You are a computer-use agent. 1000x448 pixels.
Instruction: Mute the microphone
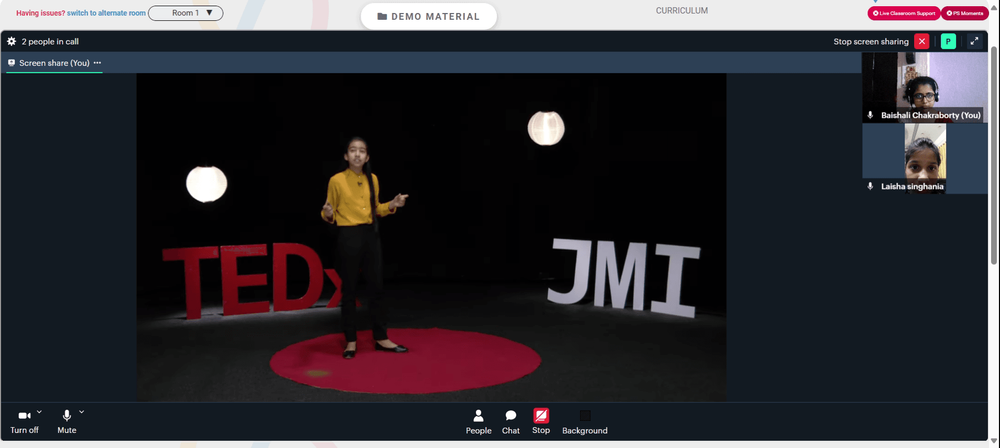point(66,422)
